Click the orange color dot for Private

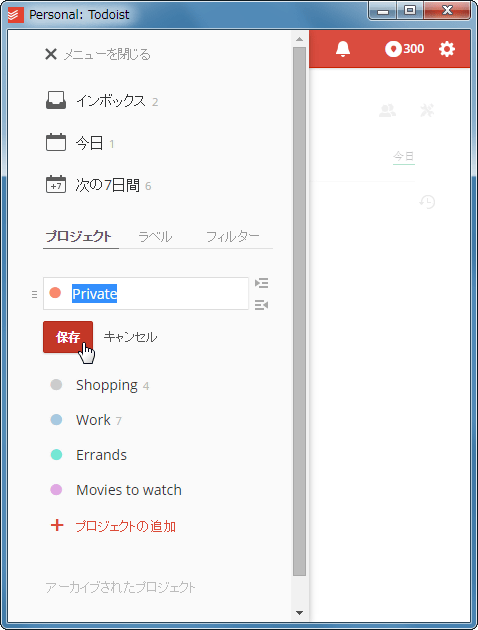pyautogui.click(x=55, y=293)
